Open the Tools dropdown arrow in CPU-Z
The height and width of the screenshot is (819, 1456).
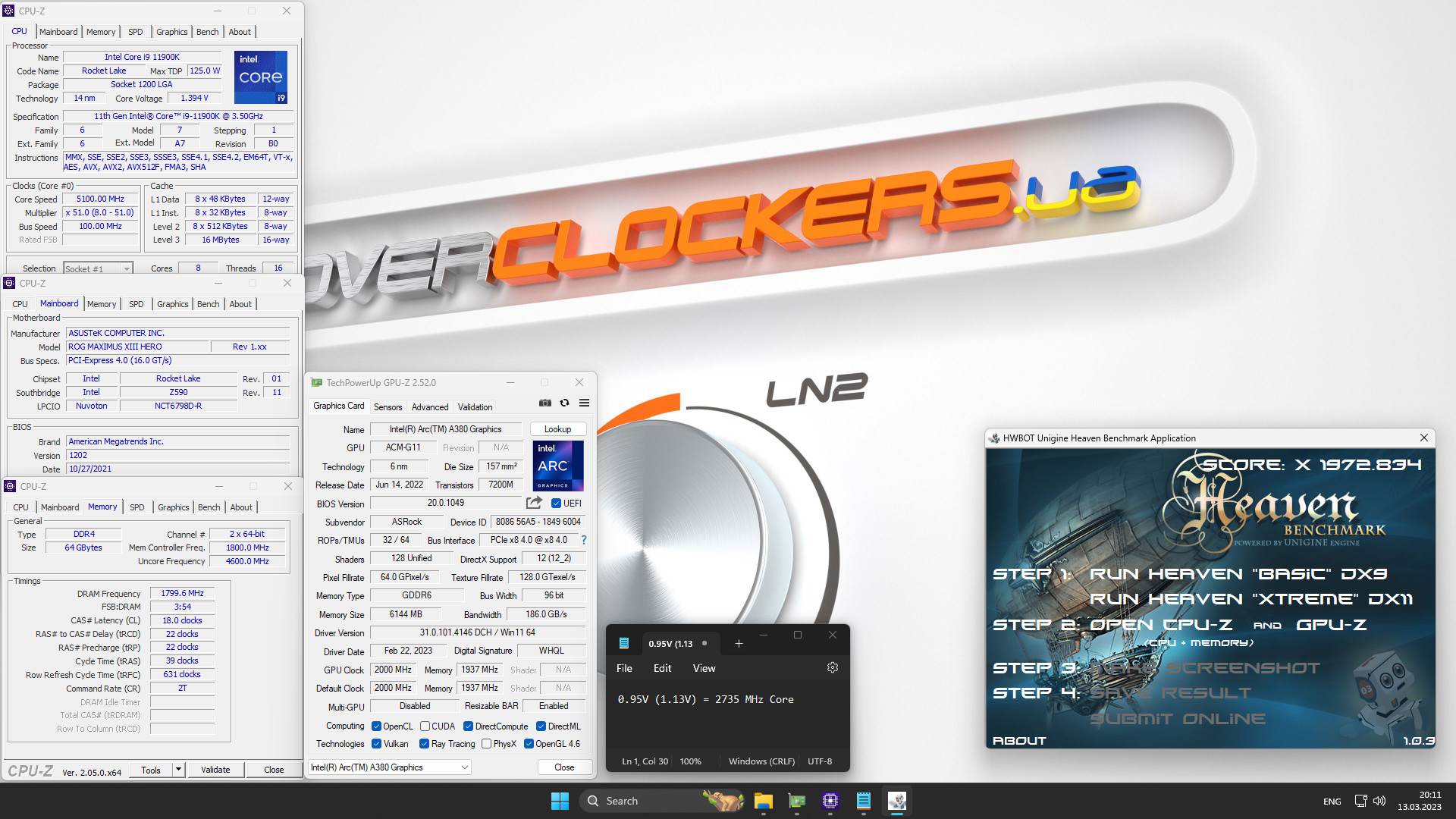tap(178, 769)
